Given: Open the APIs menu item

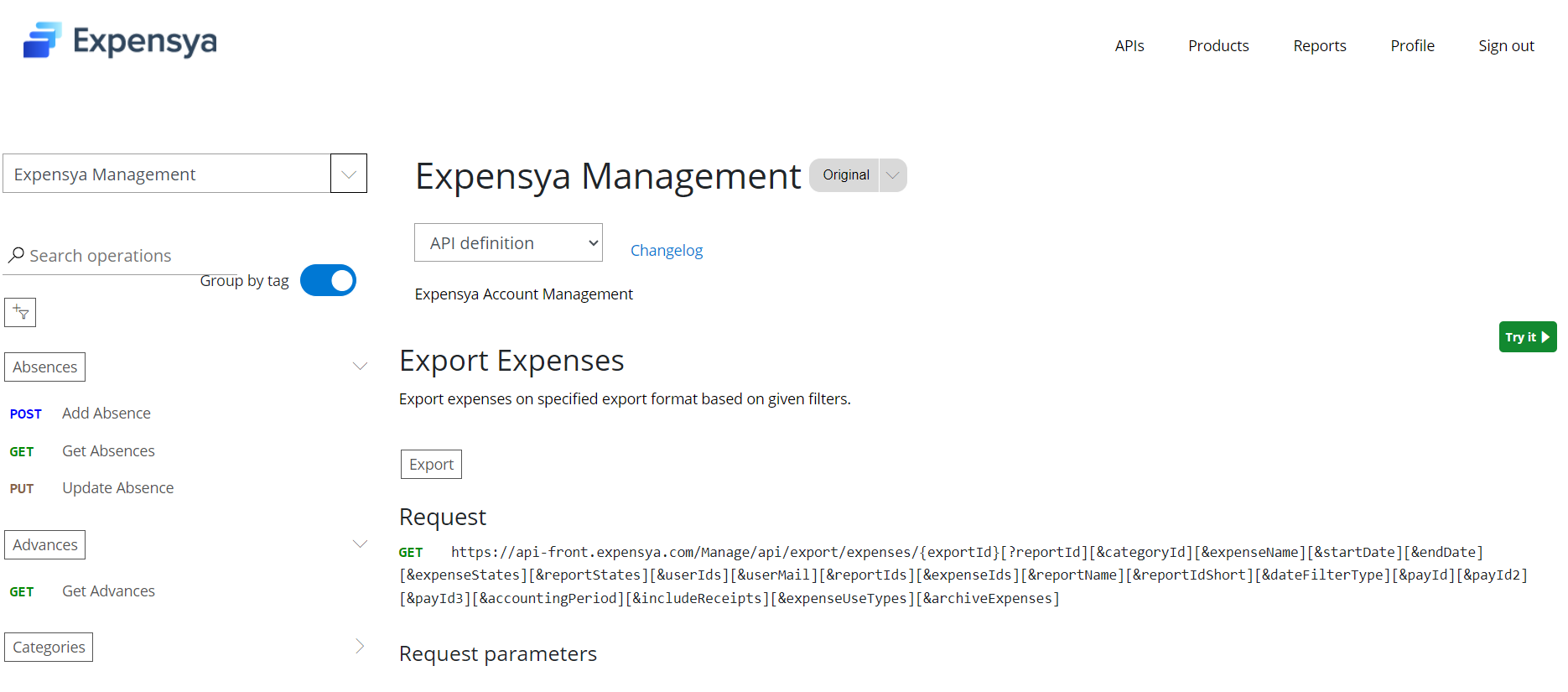Looking at the screenshot, I should click(x=1129, y=46).
